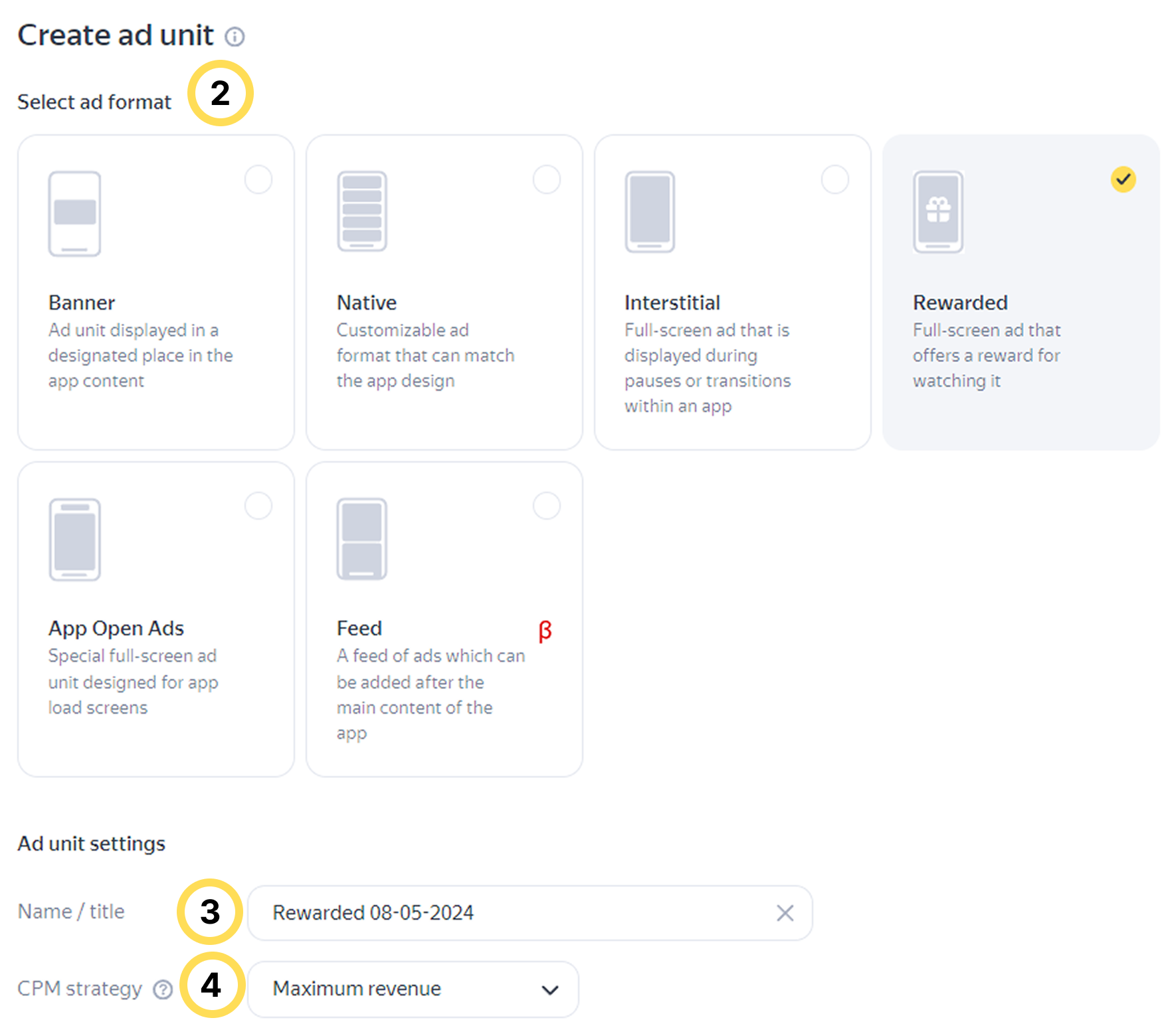1176x1030 pixels.
Task: Click the App Open Ads phone icon
Action: click(74, 539)
